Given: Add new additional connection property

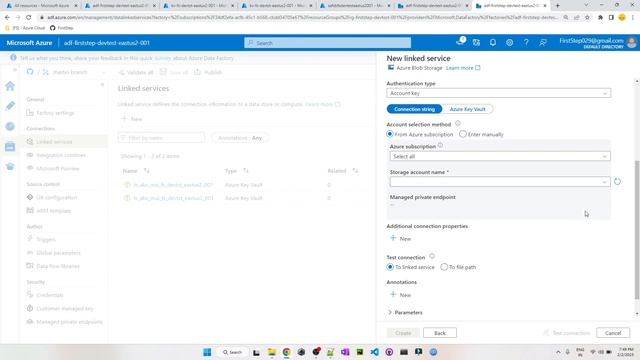Looking at the screenshot, I should point(400,238).
